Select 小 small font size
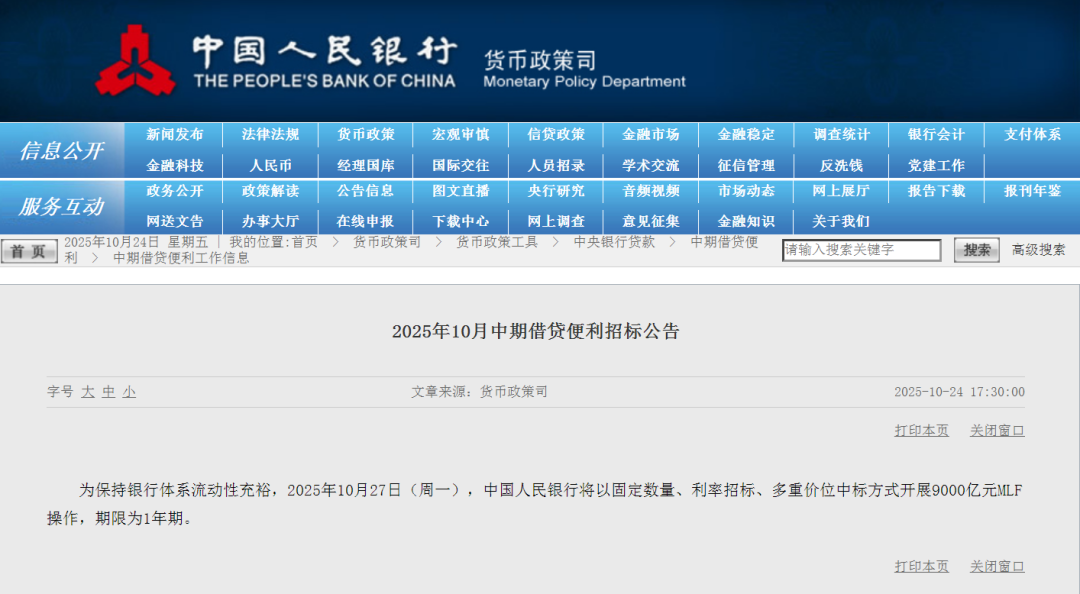Screen dimensions: 1080x594 (x=129, y=392)
